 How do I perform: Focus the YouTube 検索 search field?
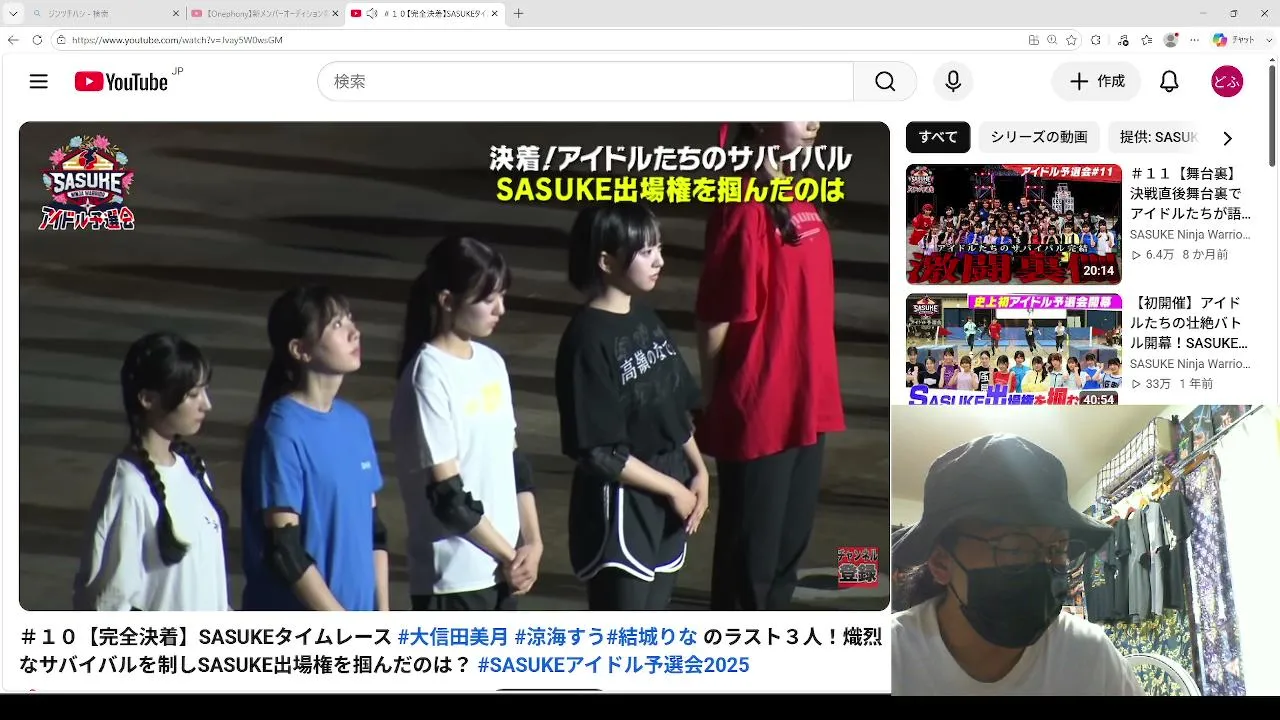pyautogui.click(x=586, y=82)
